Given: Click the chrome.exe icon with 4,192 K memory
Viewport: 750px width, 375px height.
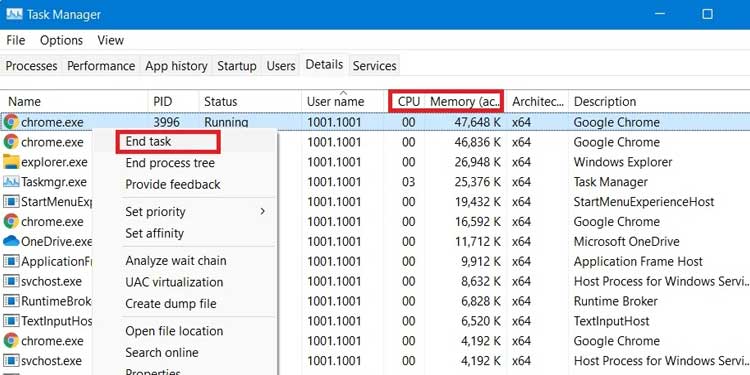Looking at the screenshot, I should [x=11, y=341].
